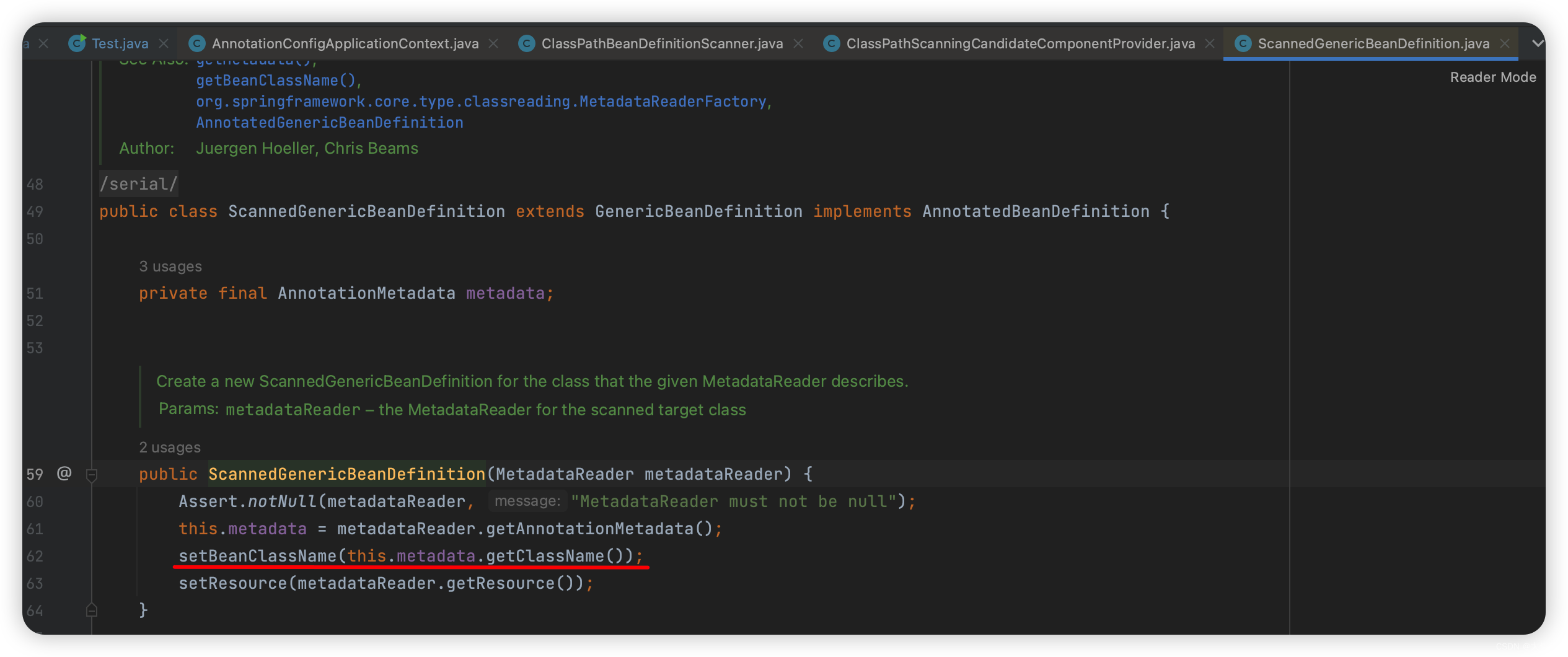The width and height of the screenshot is (1568, 657).
Task: Click the ScannedGenericBeanDefinition constructor name
Action: [346, 474]
